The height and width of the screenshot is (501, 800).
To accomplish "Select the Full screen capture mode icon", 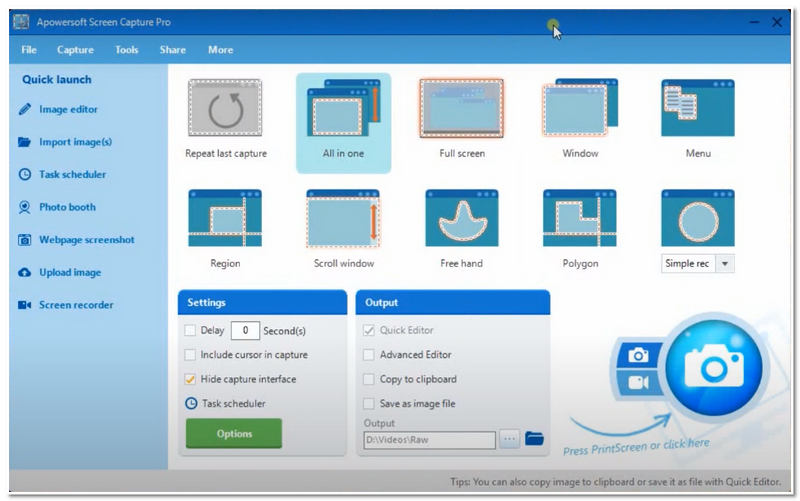I will pos(462,108).
